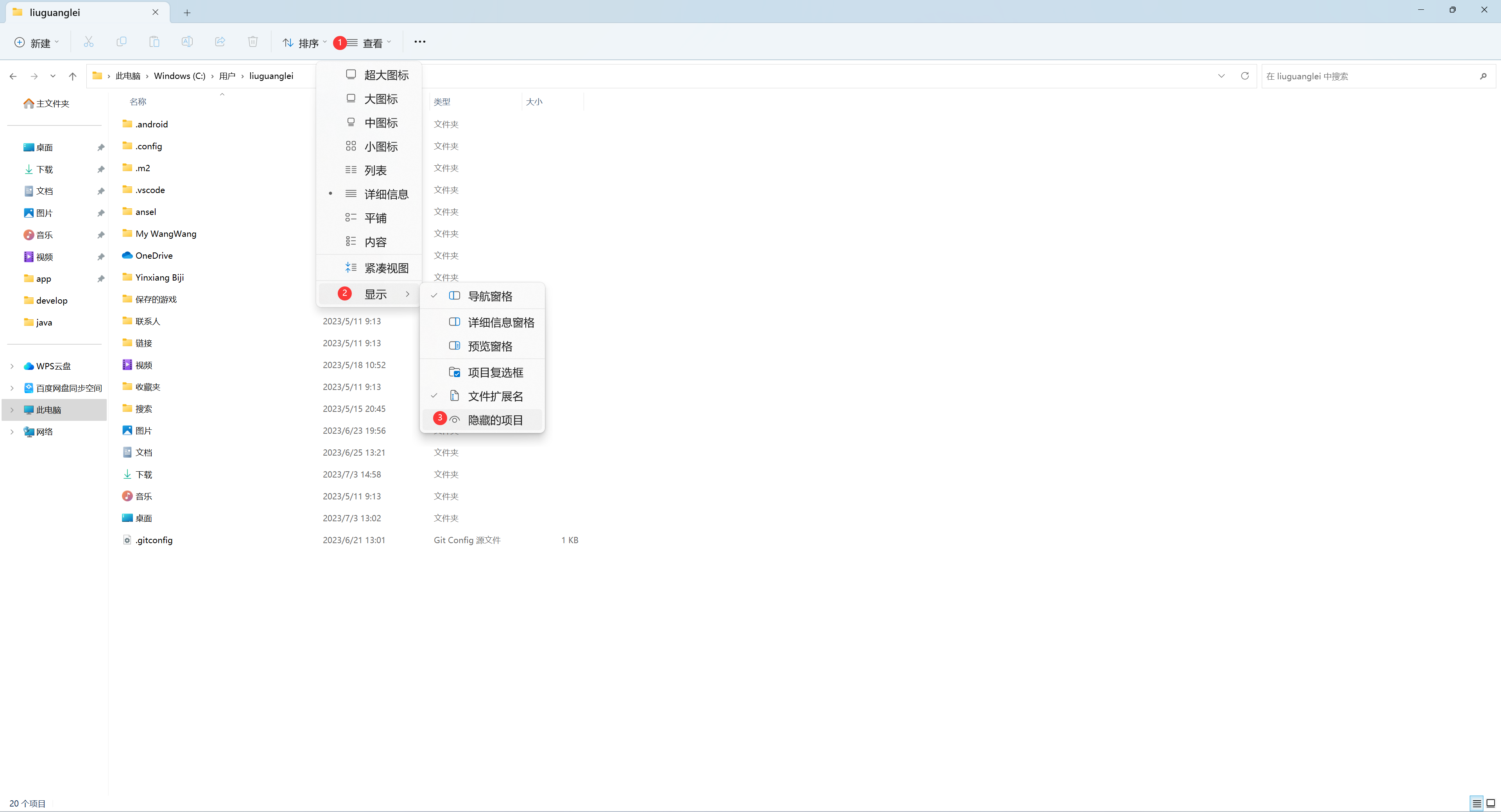The image size is (1501, 812).
Task: Click 用户 in address breadcrumb
Action: point(227,76)
